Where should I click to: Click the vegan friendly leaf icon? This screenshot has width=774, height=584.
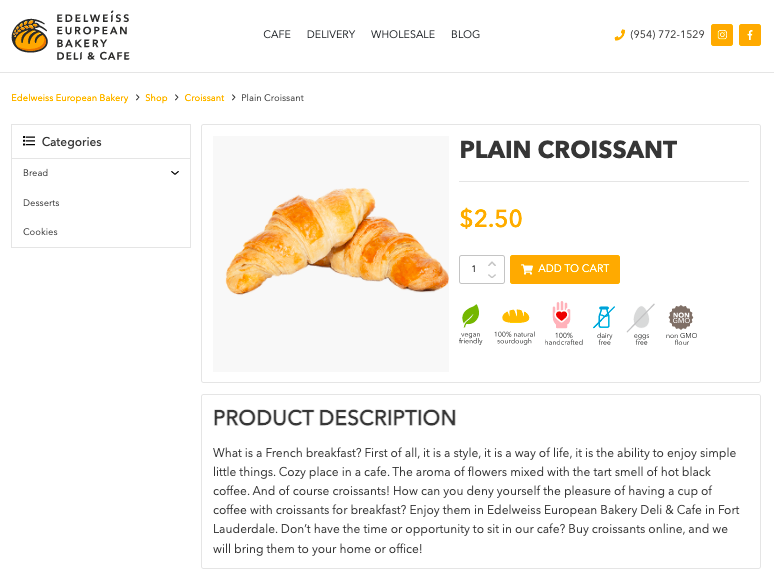click(470, 317)
